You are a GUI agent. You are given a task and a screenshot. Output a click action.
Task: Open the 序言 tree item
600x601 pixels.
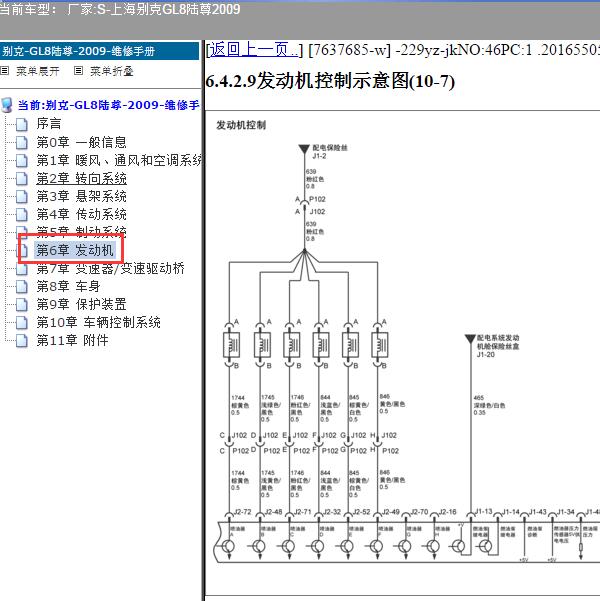(x=49, y=123)
